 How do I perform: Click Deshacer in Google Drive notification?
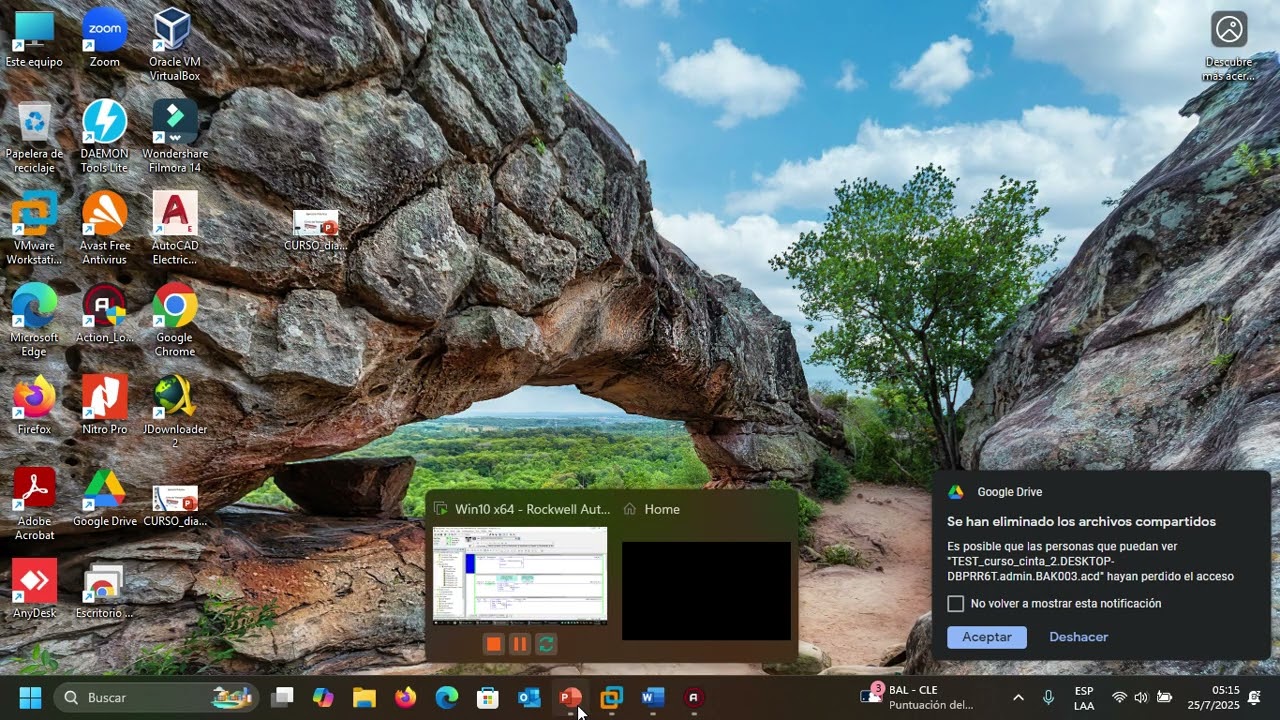point(1078,637)
